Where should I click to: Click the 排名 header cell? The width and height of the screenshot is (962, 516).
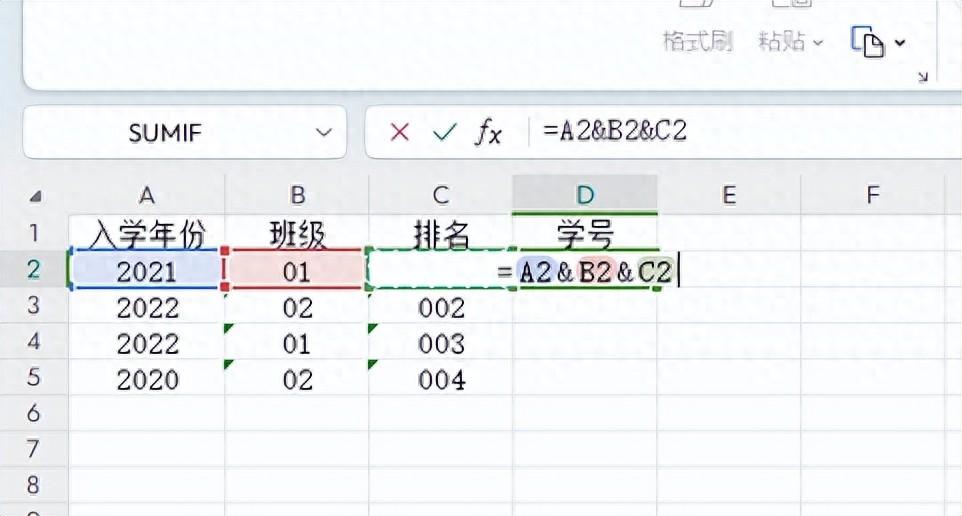click(x=441, y=233)
